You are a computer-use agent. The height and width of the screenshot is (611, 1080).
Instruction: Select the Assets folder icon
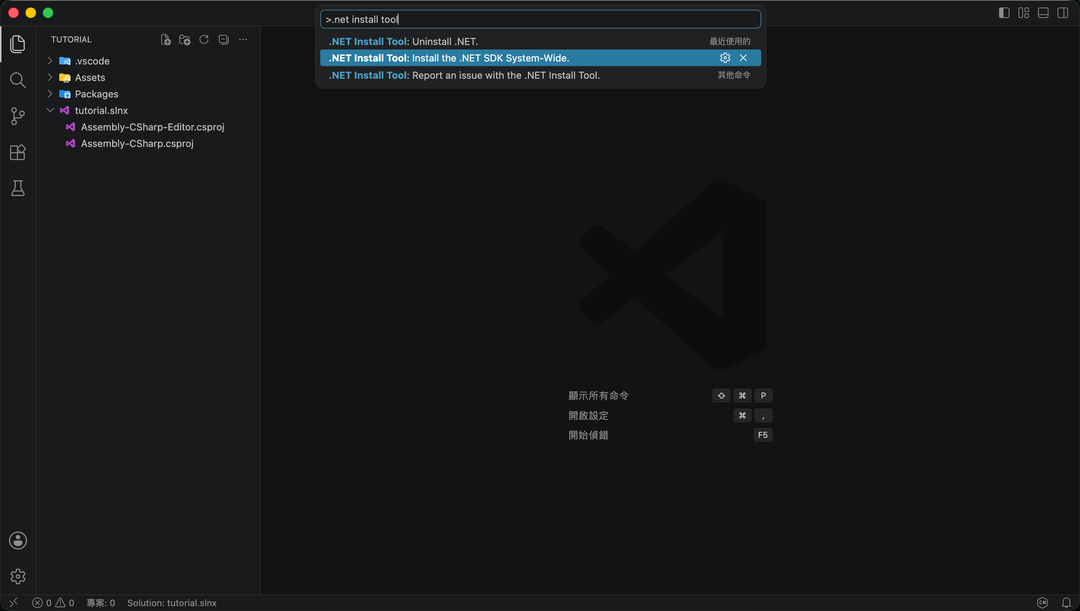click(65, 78)
